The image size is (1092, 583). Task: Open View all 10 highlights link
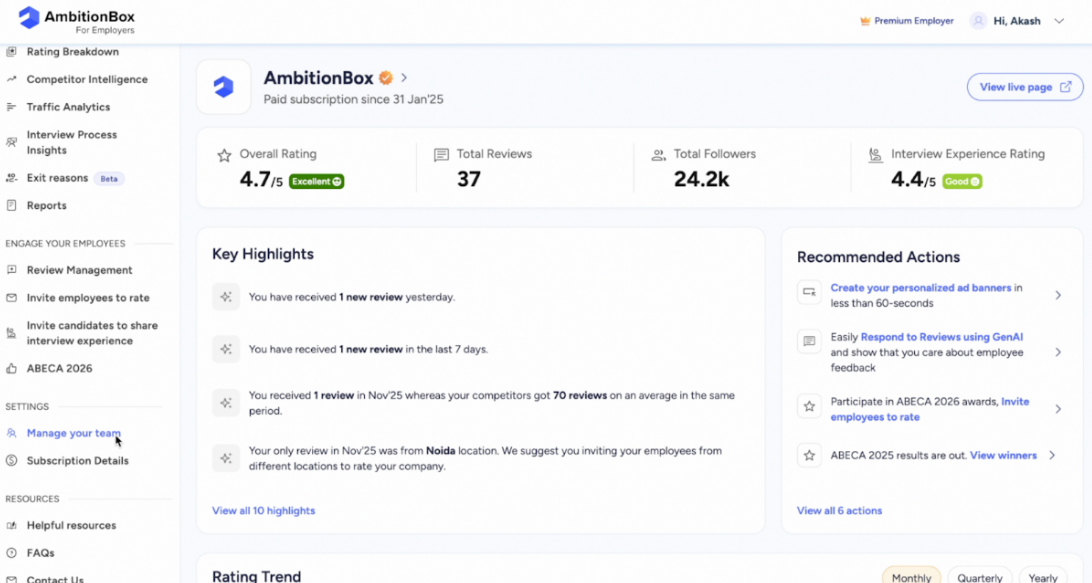click(263, 511)
